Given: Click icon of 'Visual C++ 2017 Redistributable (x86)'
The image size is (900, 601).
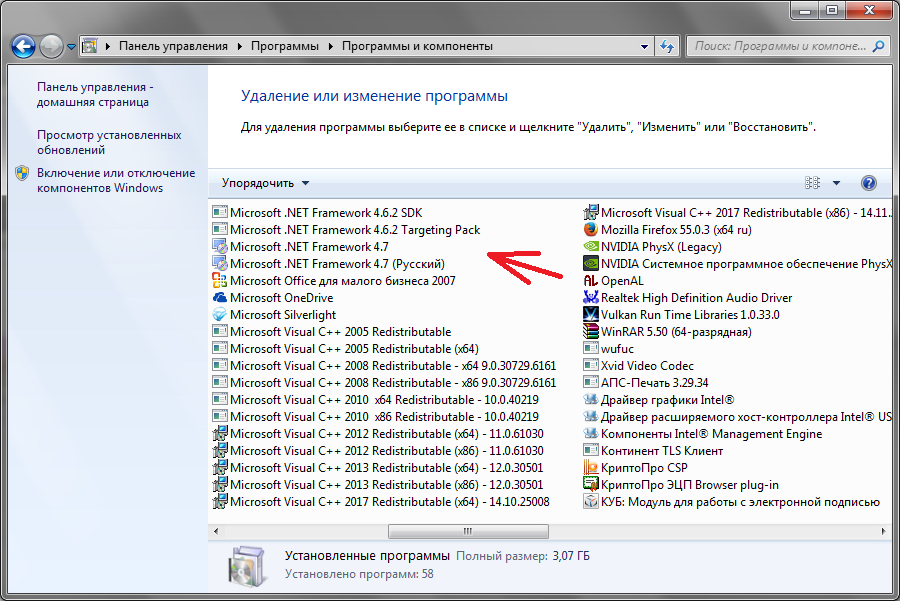Looking at the screenshot, I should point(591,212).
